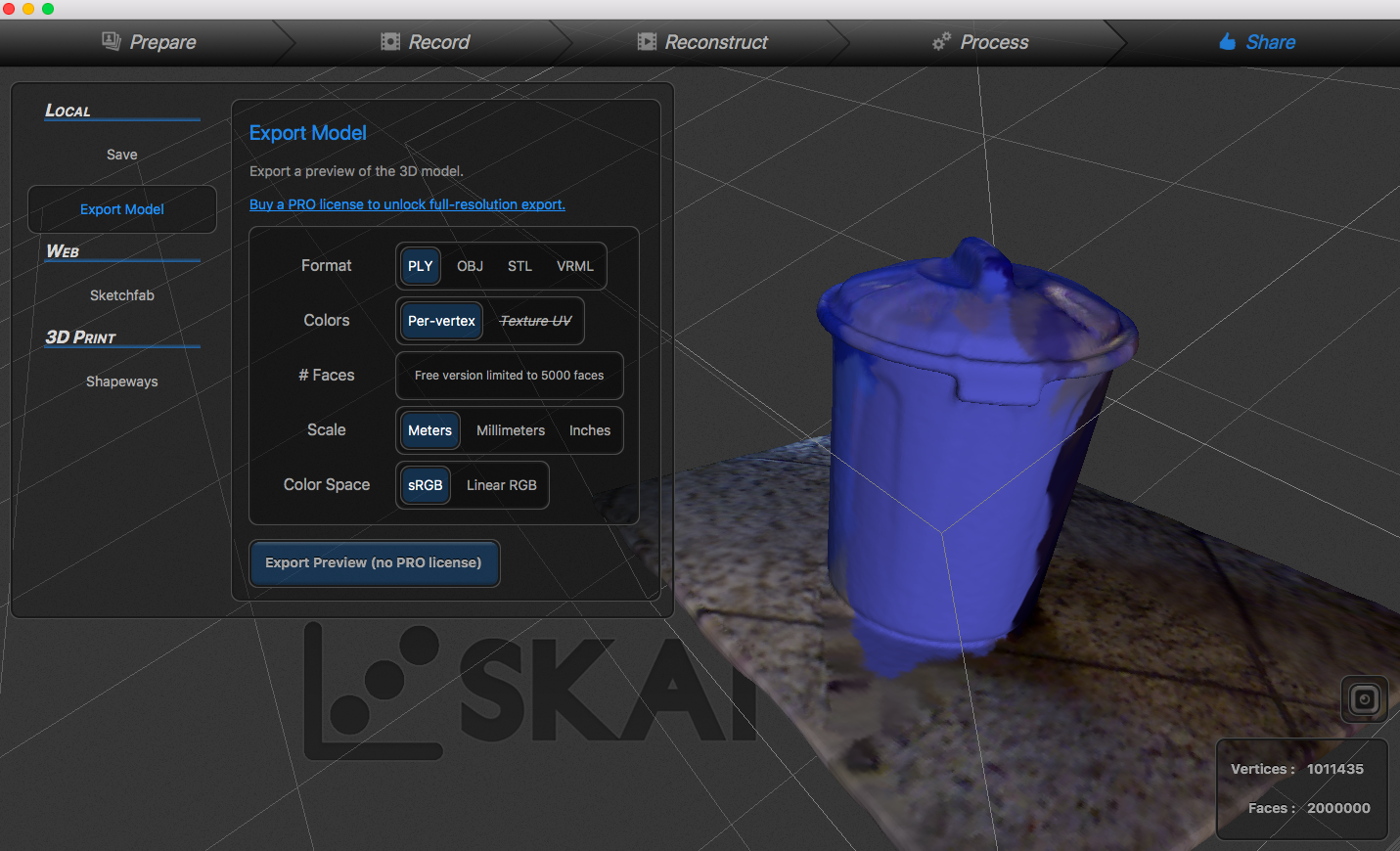Image resolution: width=1400 pixels, height=851 pixels.
Task: Click the Scale row label
Action: coord(327,430)
